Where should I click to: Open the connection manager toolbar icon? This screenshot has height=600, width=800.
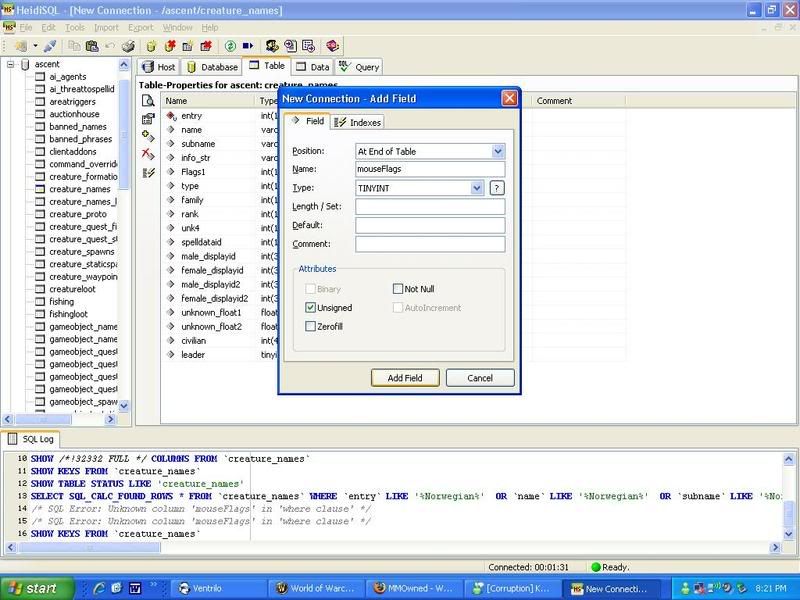tap(21, 46)
